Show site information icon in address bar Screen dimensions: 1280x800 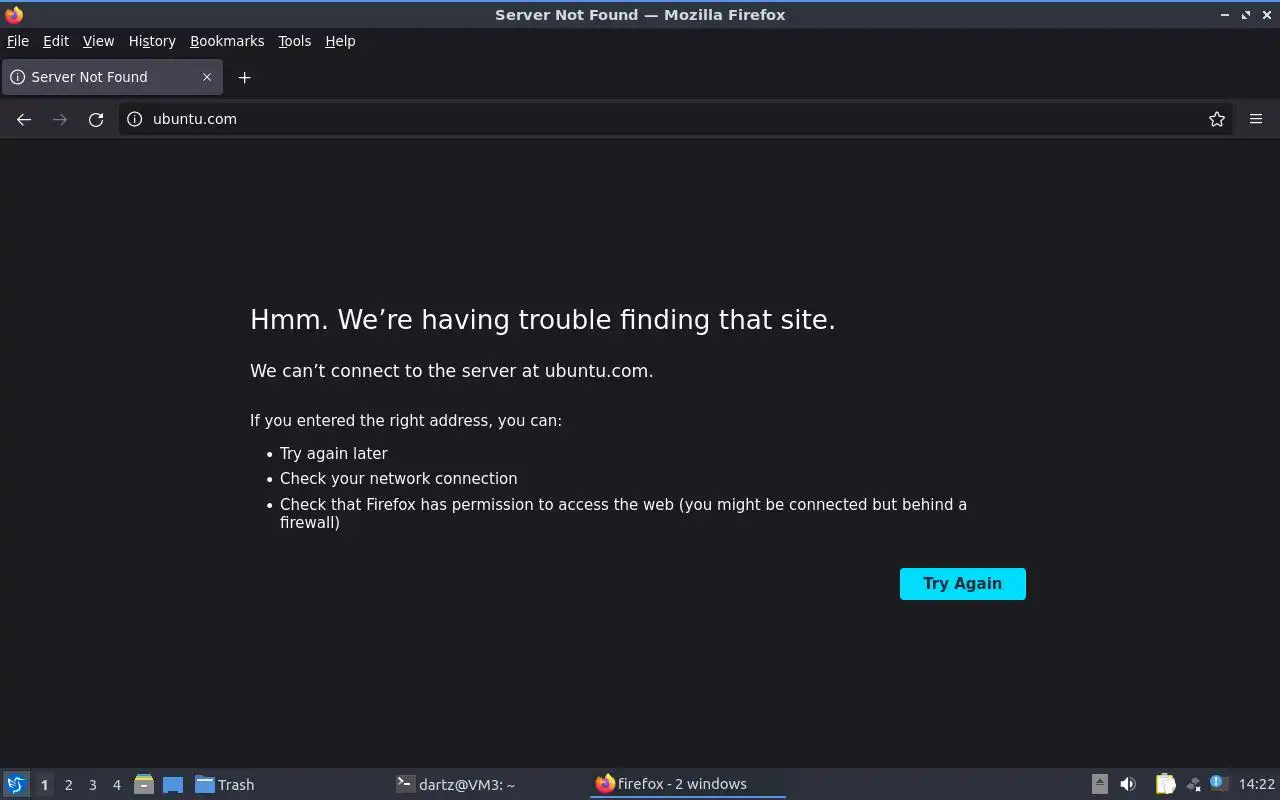click(x=135, y=119)
